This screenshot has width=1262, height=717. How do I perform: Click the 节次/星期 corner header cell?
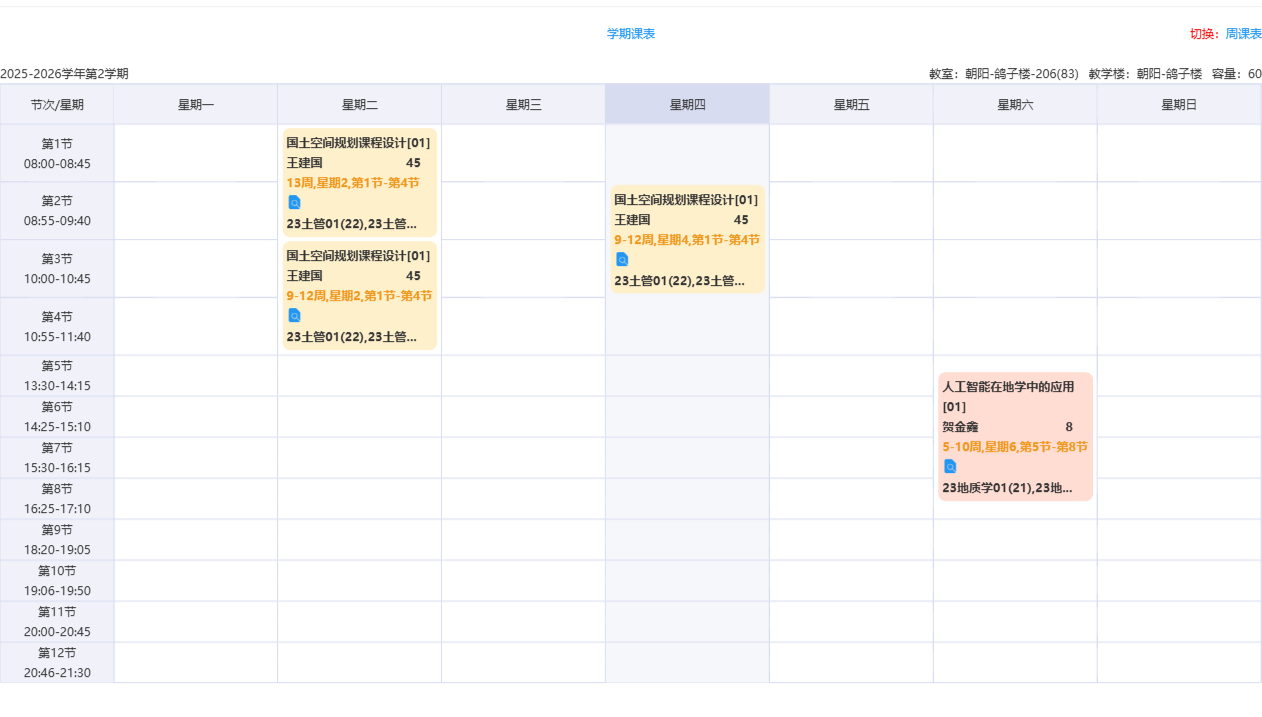tap(57, 105)
